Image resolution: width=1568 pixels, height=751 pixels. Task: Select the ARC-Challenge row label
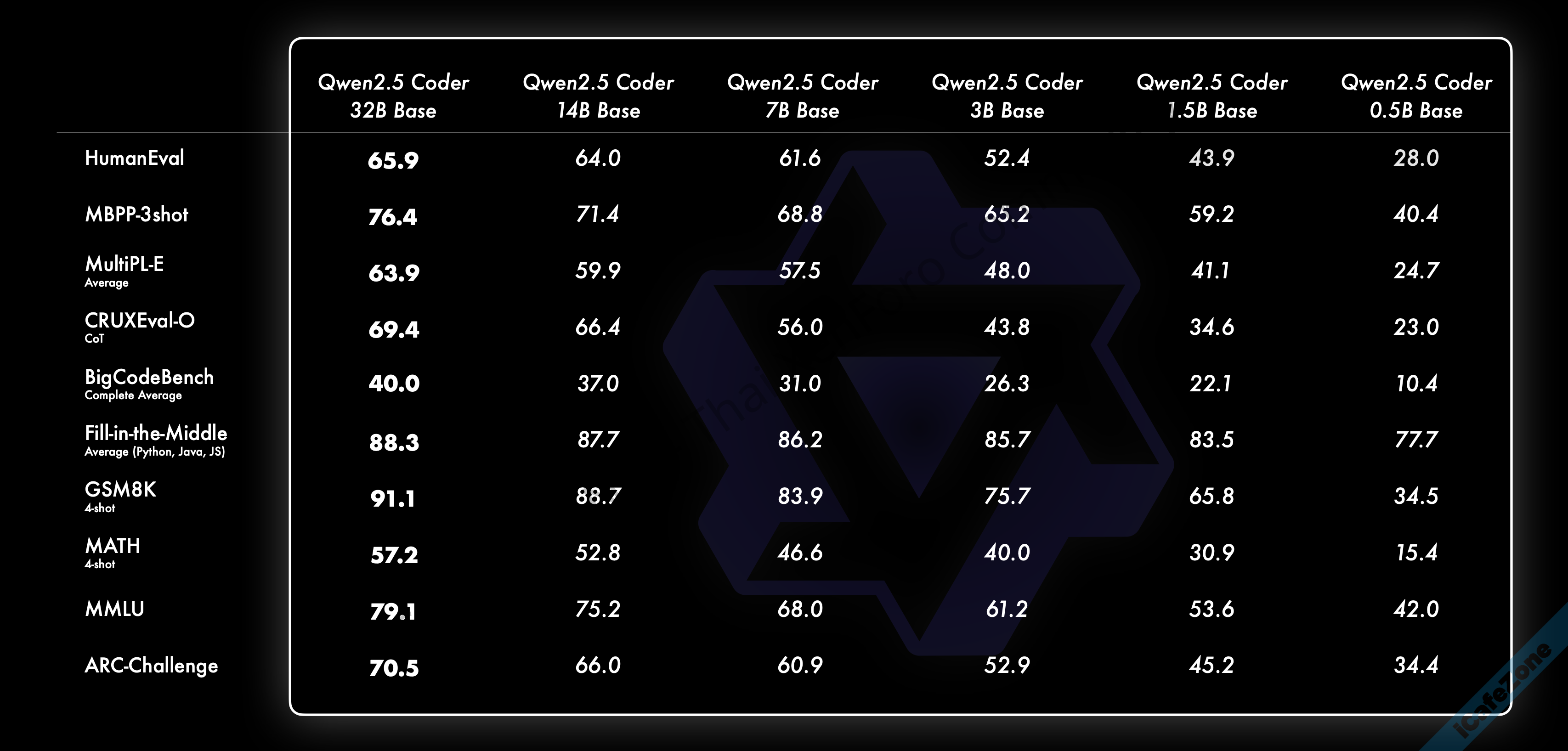151,665
